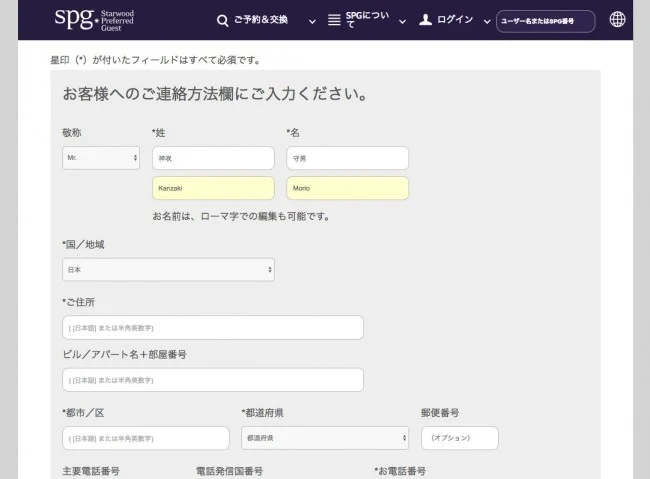
Task: Open the SPGについて navigation menu
Action: pos(366,20)
